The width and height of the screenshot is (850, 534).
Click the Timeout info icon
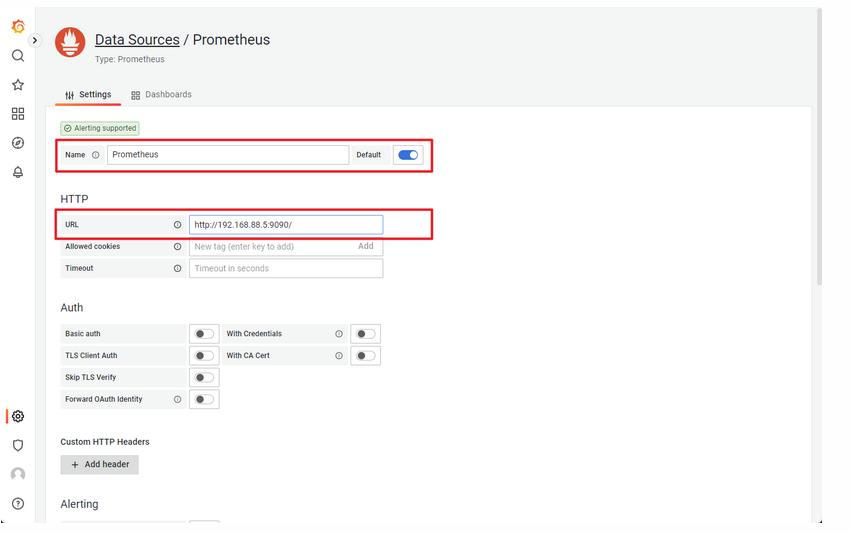[177, 268]
